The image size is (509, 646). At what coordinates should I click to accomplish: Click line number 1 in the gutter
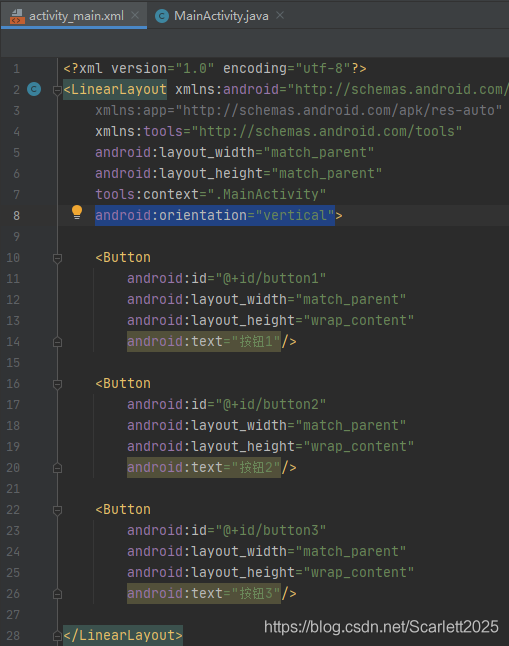point(16,68)
